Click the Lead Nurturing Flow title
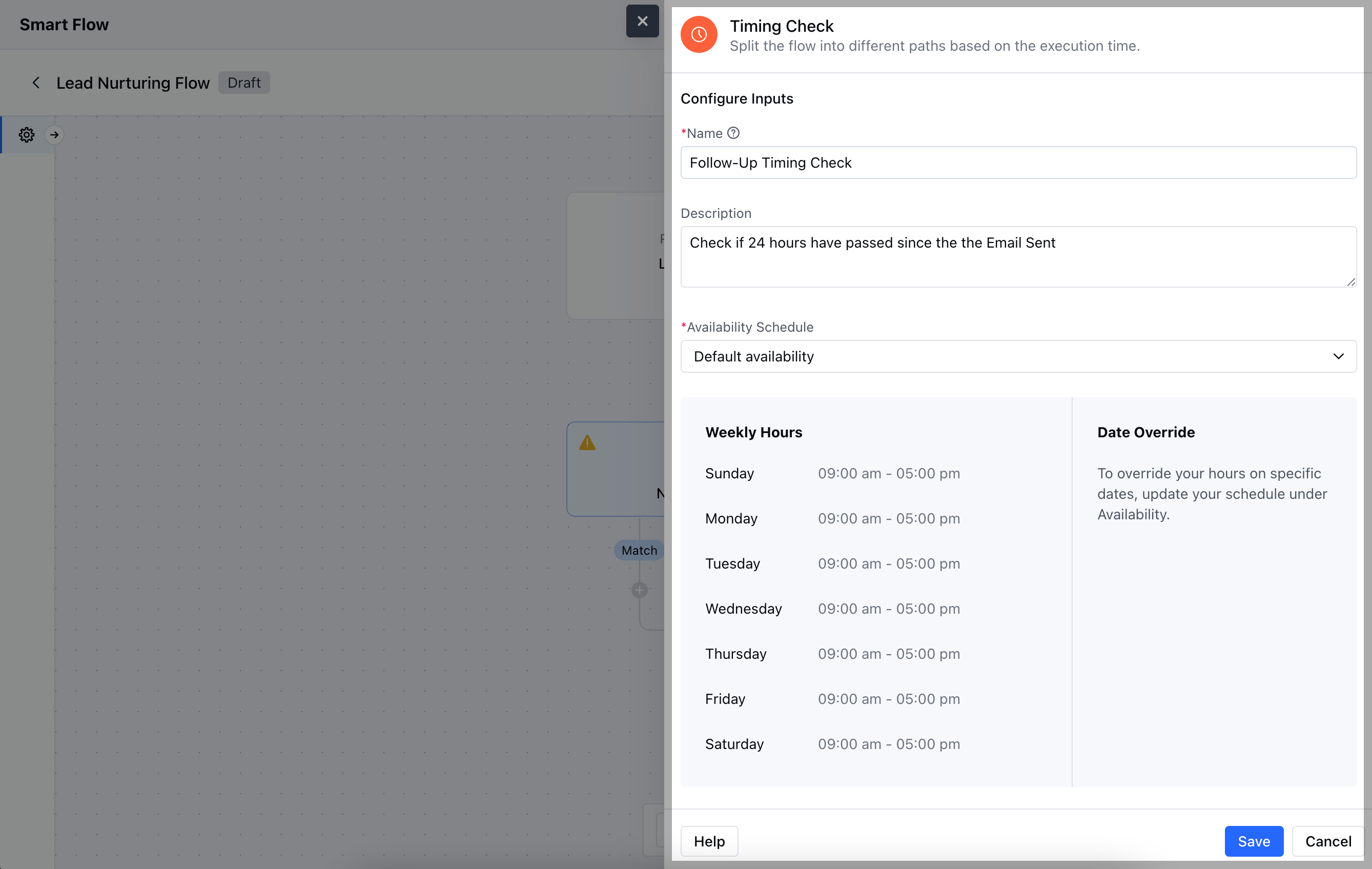Viewport: 1372px width, 869px height. 133,83
